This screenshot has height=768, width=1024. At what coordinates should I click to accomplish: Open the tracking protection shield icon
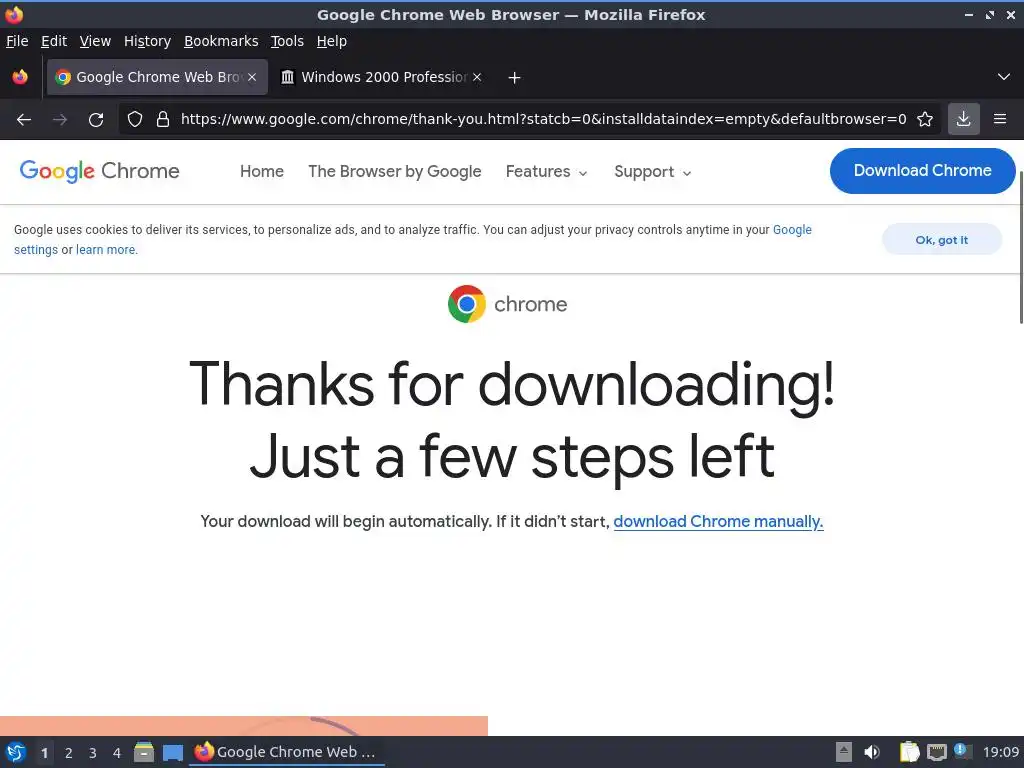click(x=135, y=120)
